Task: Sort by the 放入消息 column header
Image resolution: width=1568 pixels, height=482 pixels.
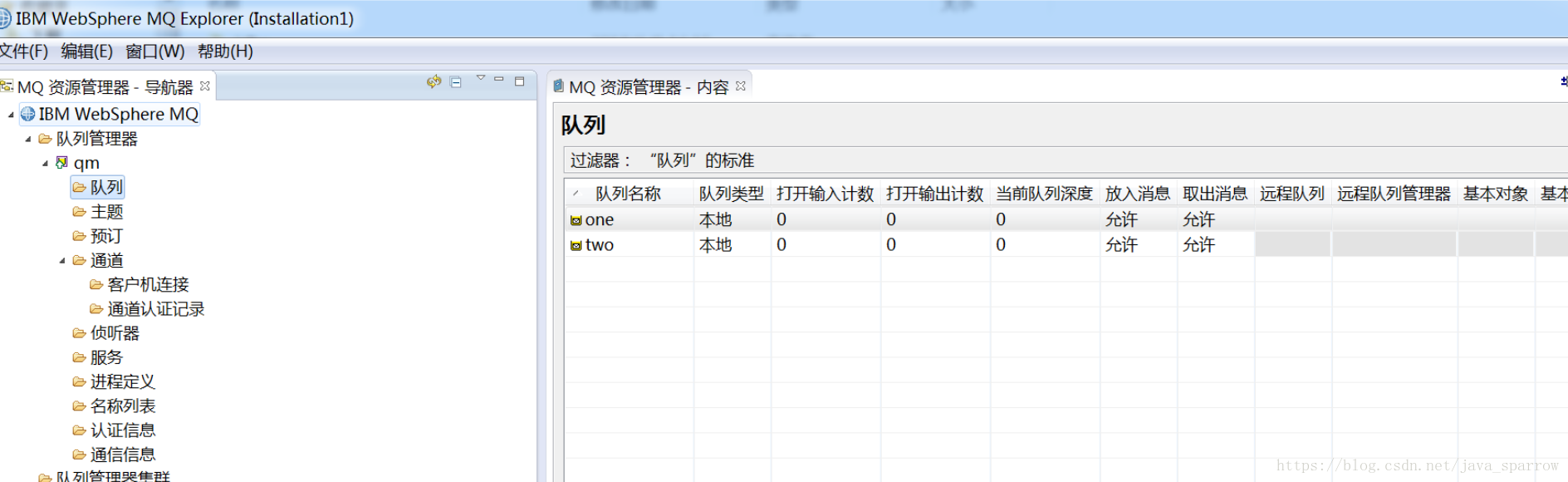Action: click(1138, 194)
